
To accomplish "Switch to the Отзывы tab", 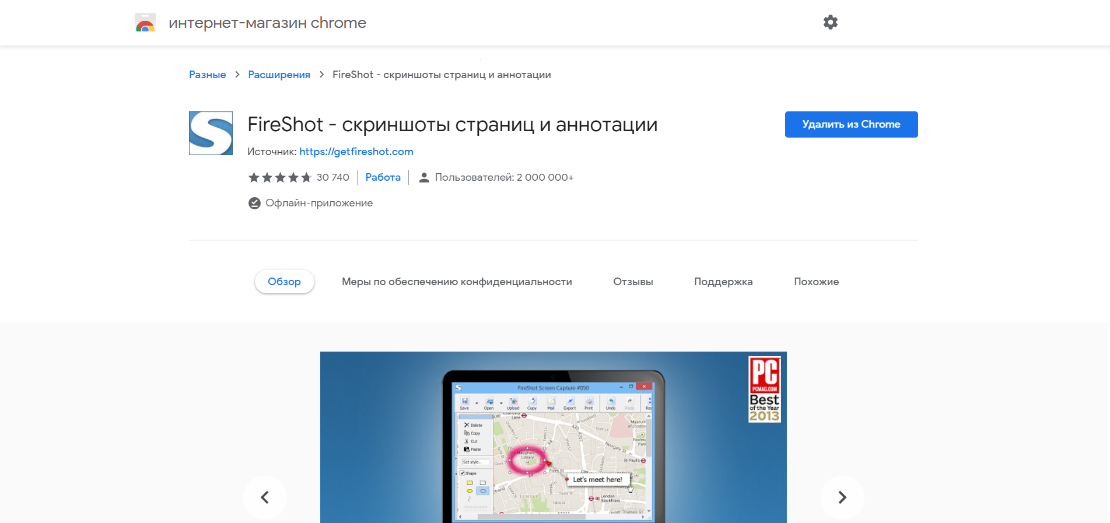I will tap(633, 282).
